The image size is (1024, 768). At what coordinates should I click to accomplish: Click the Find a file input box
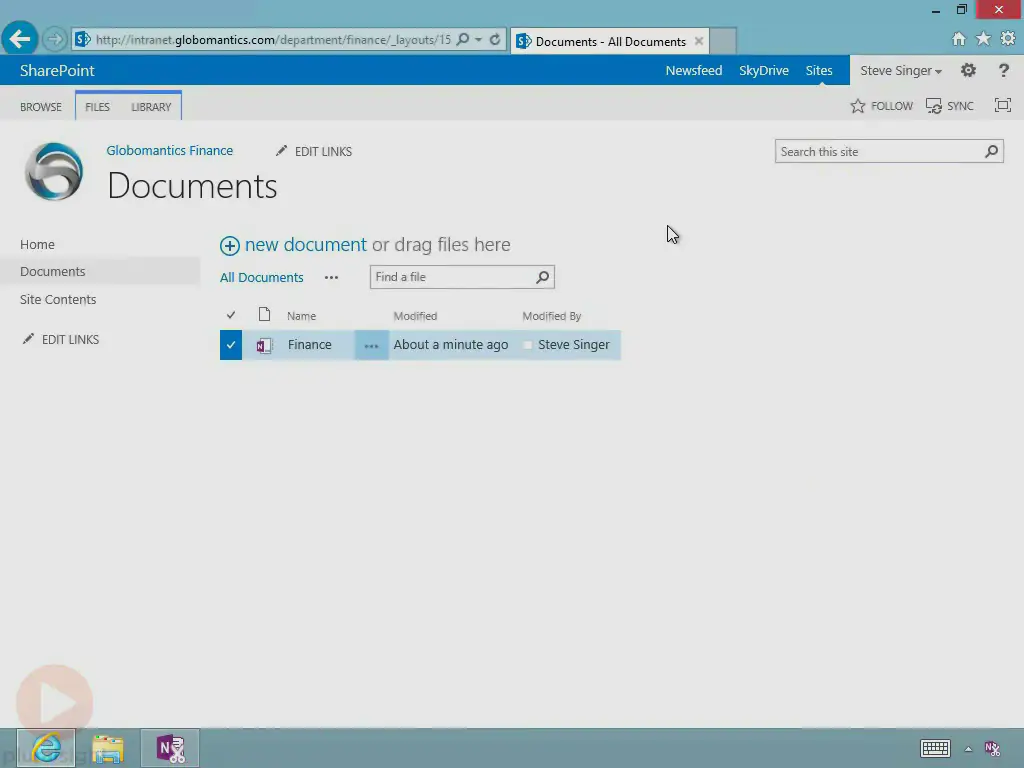pos(453,277)
